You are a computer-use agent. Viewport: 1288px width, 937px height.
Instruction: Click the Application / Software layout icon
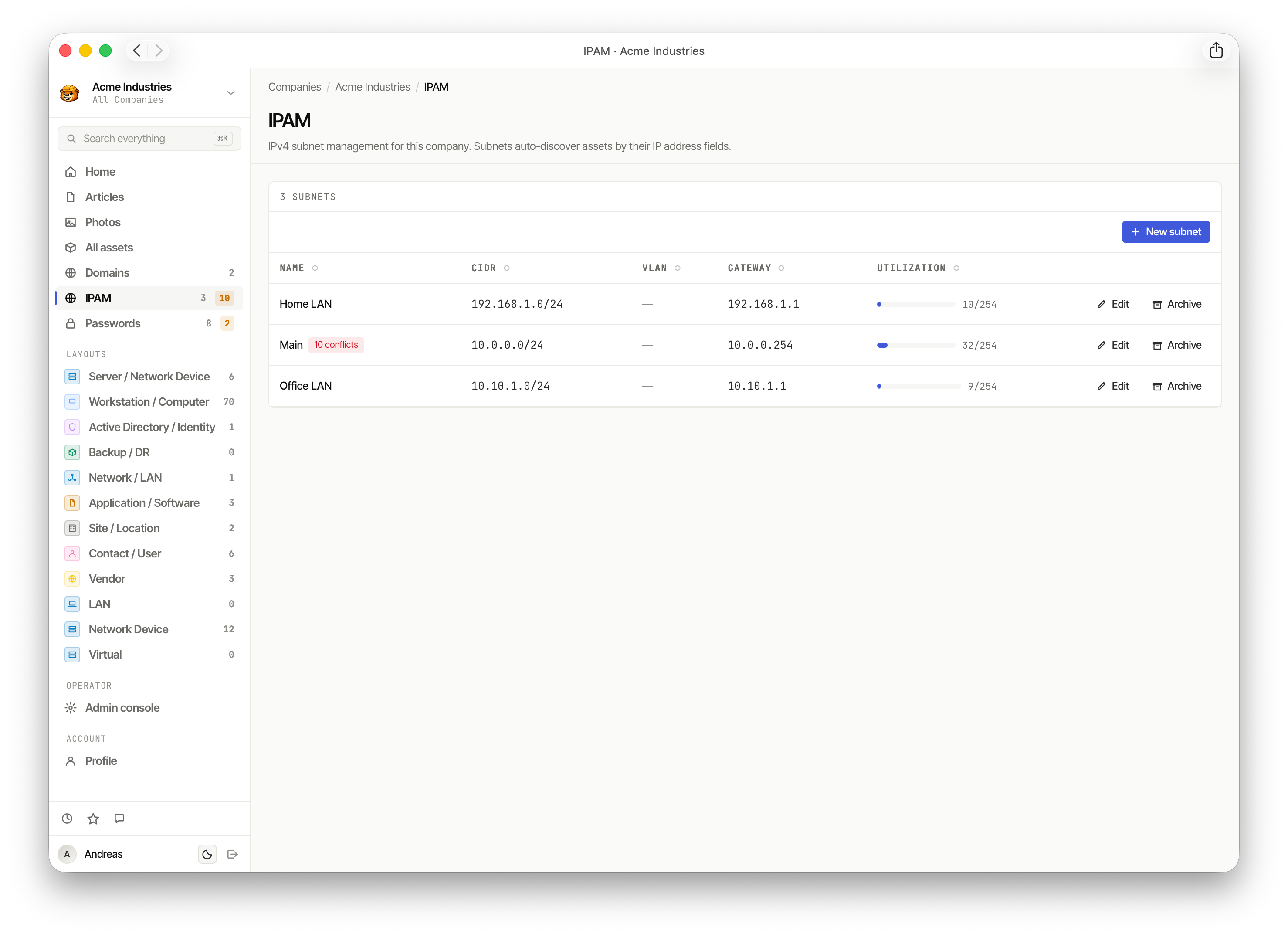72,502
